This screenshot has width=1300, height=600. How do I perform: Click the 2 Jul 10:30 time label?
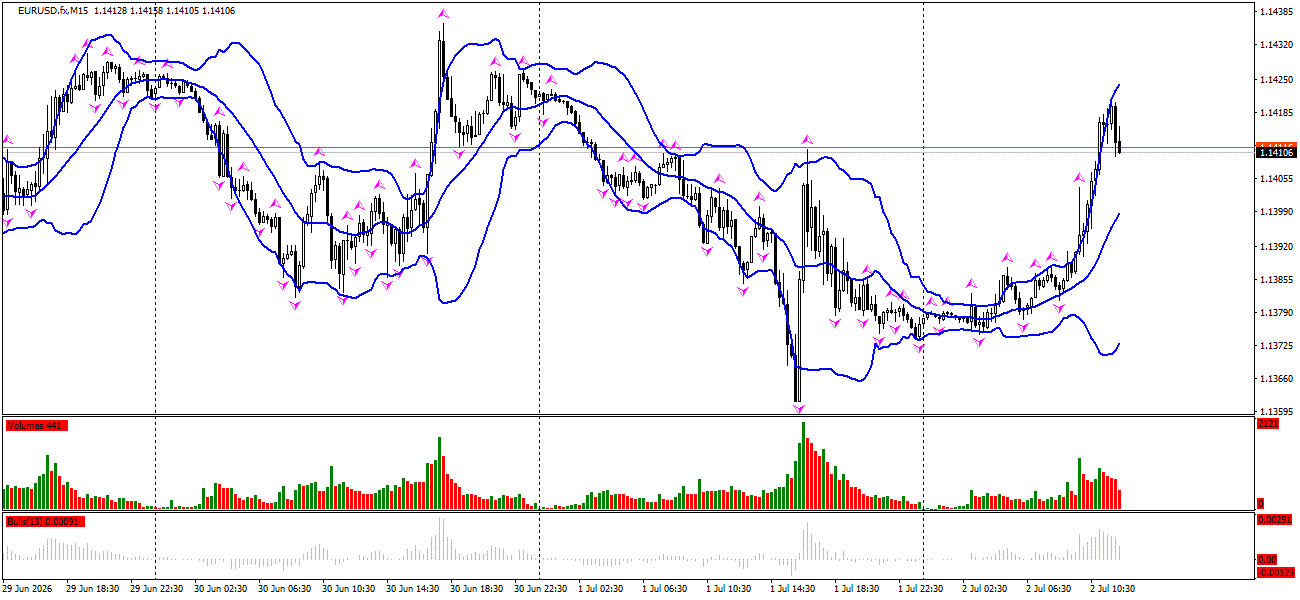point(1114,589)
